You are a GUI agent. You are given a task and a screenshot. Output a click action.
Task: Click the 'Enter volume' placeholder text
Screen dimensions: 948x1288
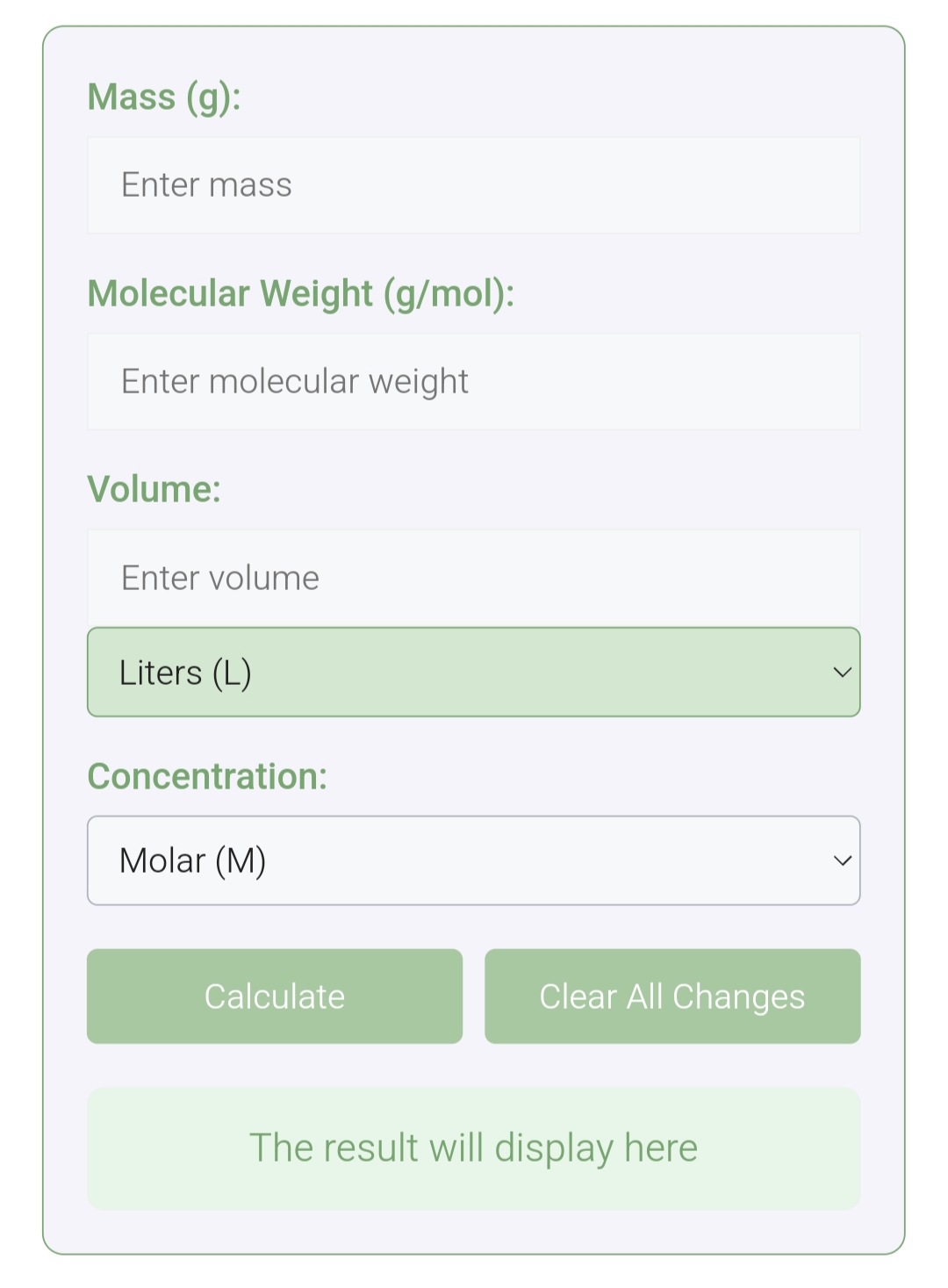[219, 579]
